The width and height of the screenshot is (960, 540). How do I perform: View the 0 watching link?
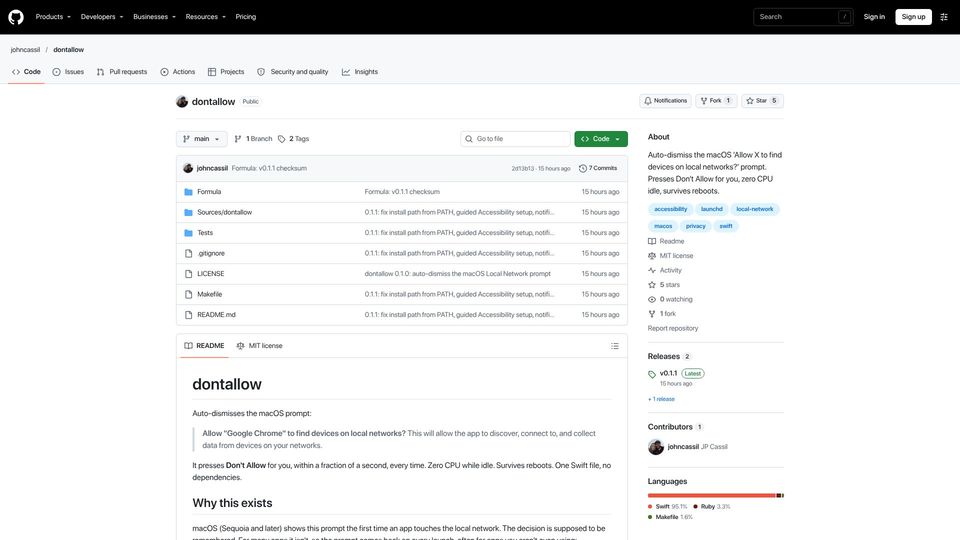(670, 299)
